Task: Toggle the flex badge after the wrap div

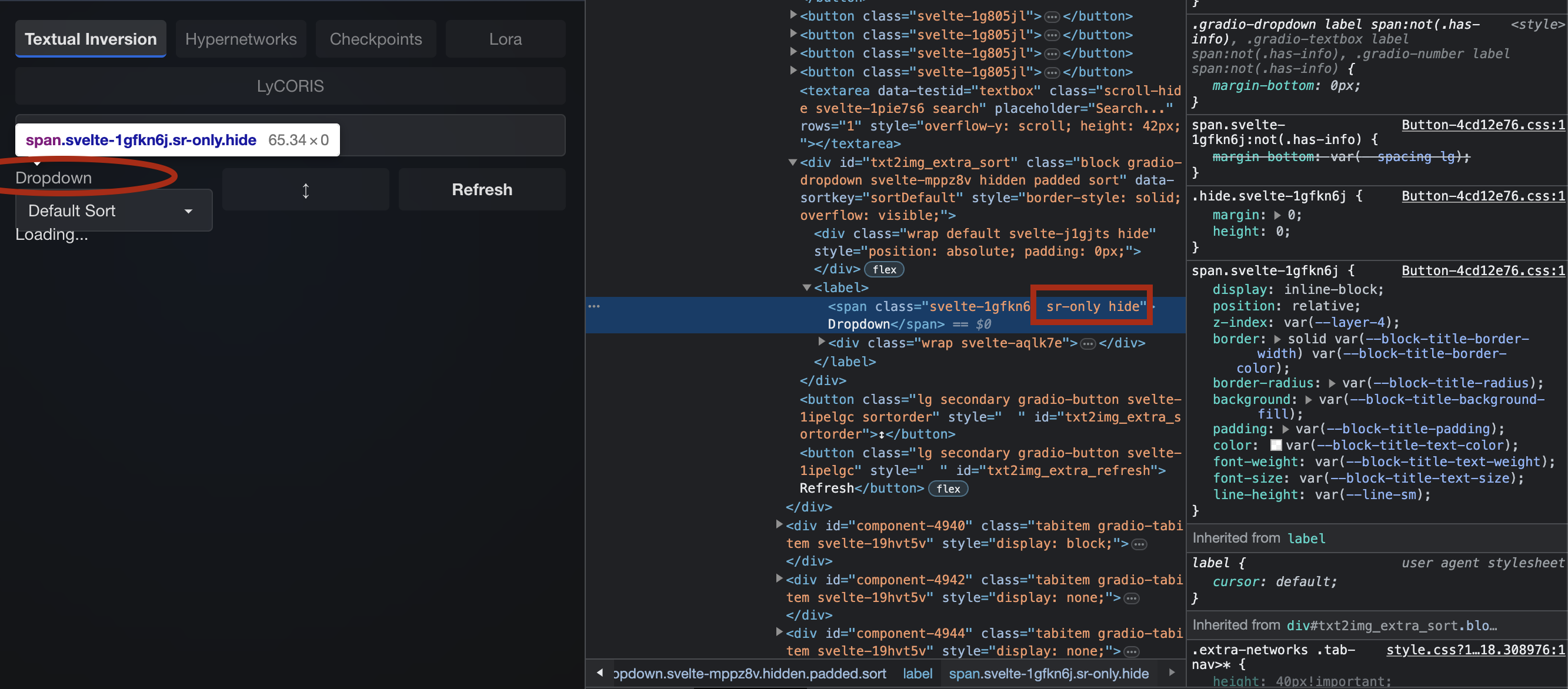Action: tap(884, 269)
